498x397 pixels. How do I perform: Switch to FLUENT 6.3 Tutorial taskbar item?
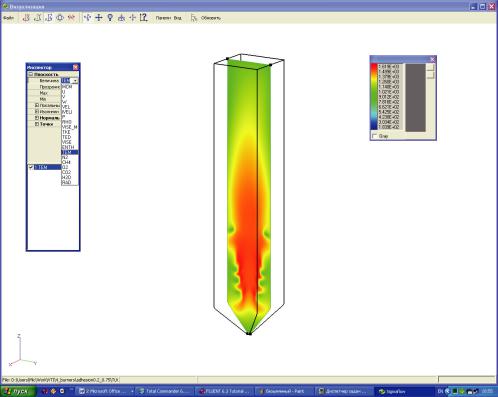[x=224, y=391]
